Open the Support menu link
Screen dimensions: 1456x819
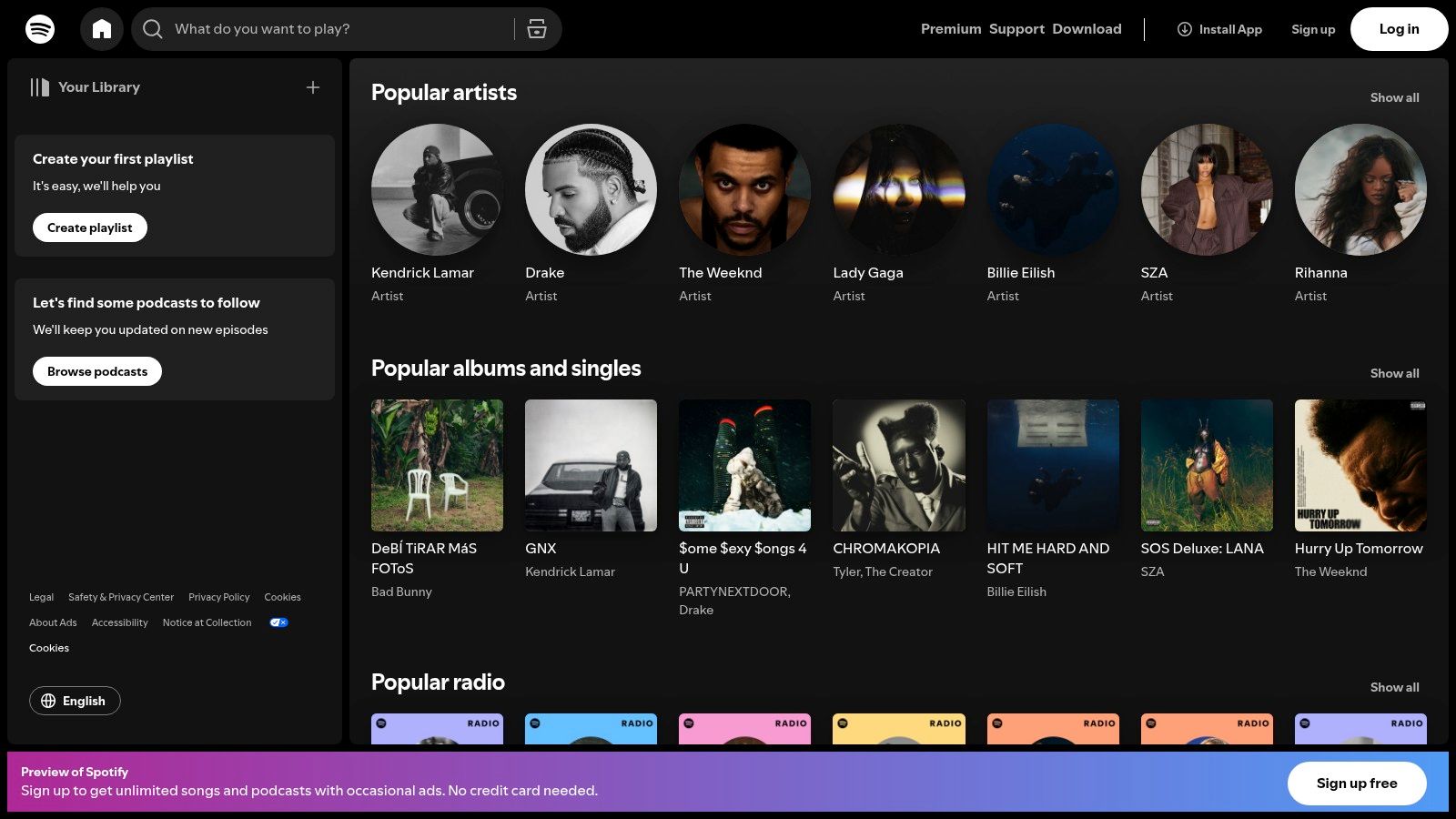[x=1016, y=29]
